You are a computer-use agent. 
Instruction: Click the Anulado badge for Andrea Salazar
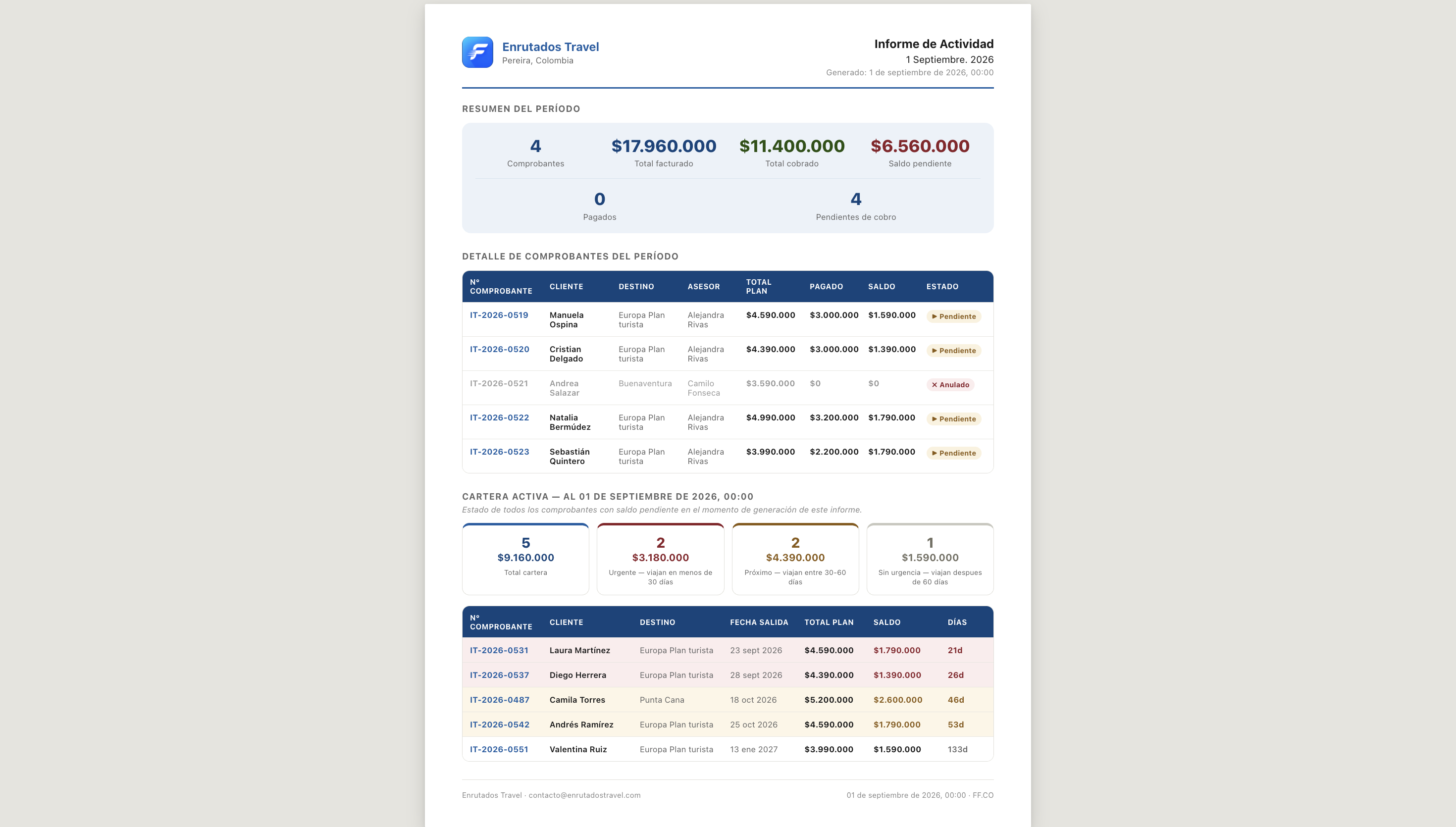tap(950, 385)
